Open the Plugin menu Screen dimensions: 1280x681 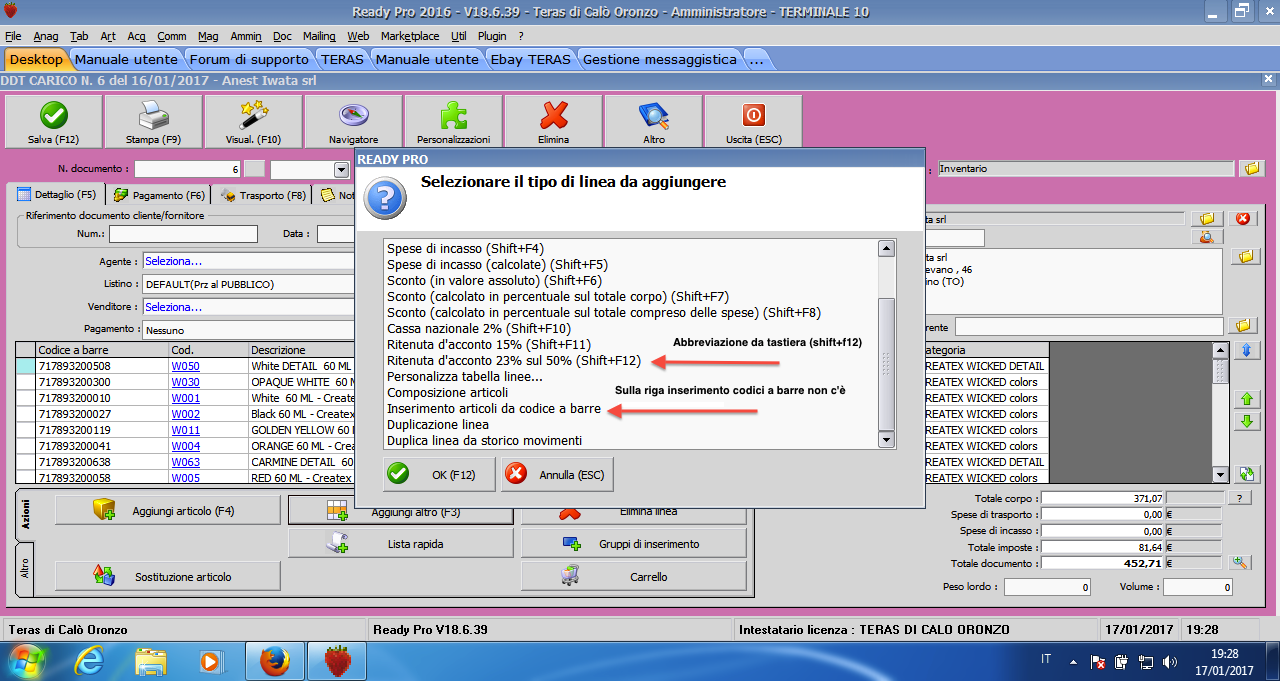tap(492, 36)
